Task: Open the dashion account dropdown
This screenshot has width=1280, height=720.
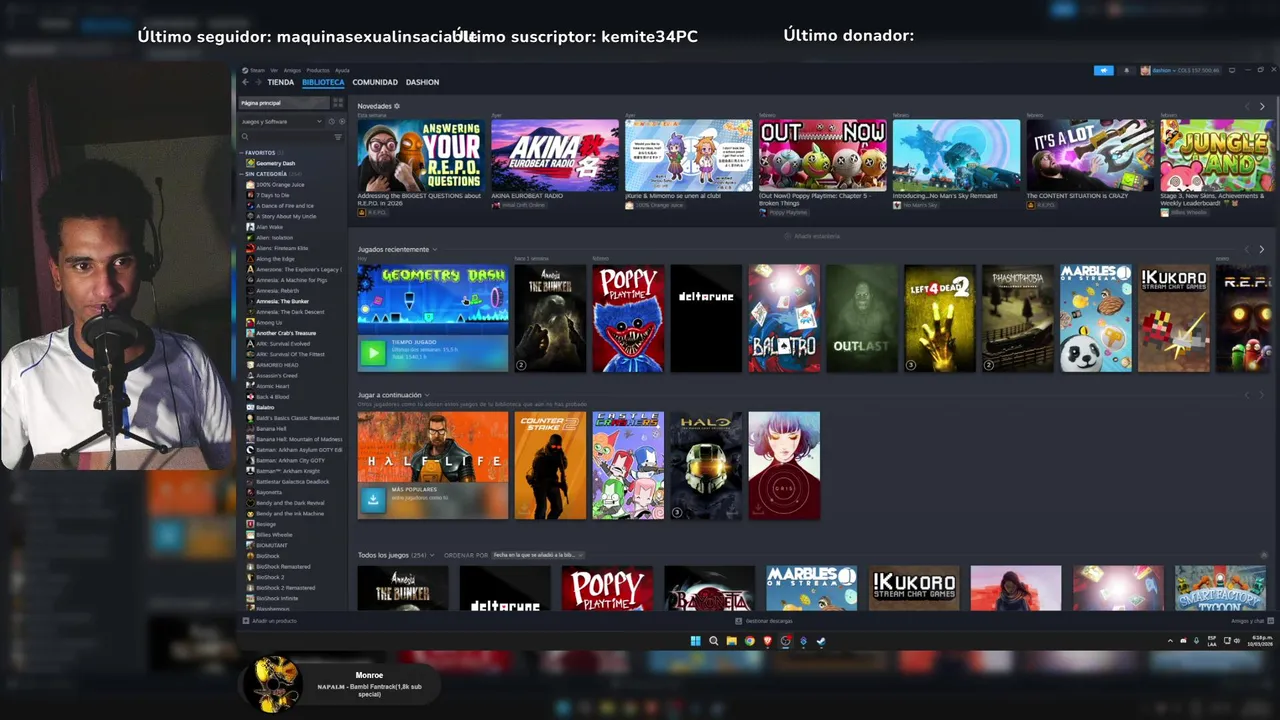Action: [1180, 70]
